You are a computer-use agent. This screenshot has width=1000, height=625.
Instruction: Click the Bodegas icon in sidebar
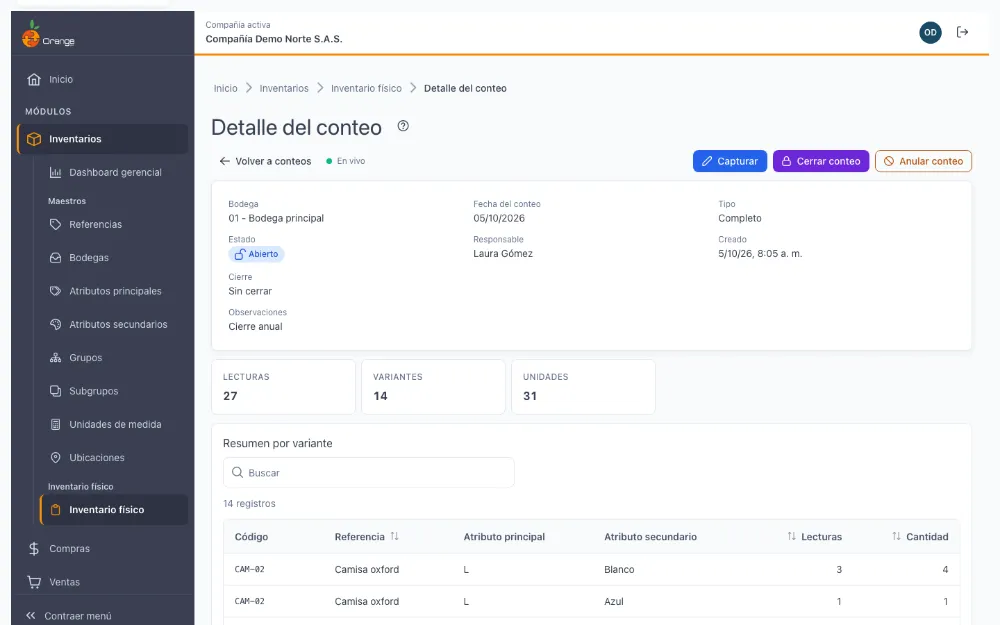pos(55,258)
